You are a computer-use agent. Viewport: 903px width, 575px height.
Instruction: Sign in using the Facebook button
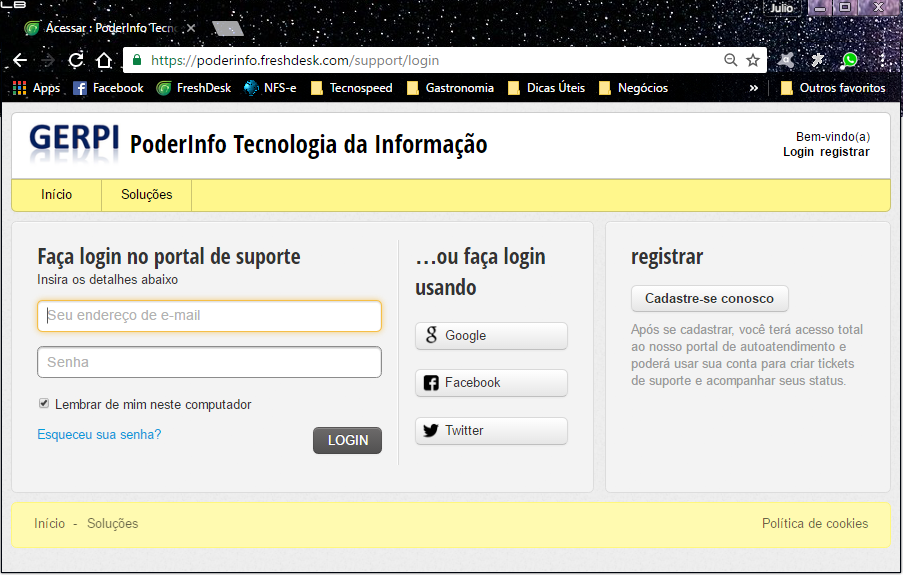[x=491, y=383]
